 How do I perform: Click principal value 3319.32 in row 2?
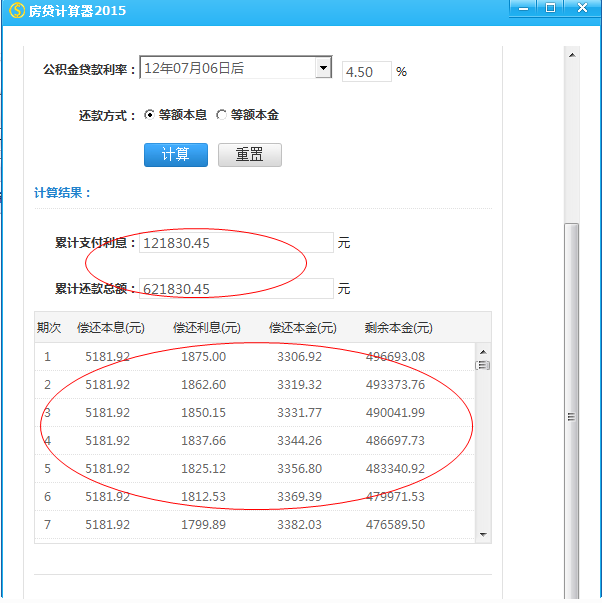click(x=299, y=385)
